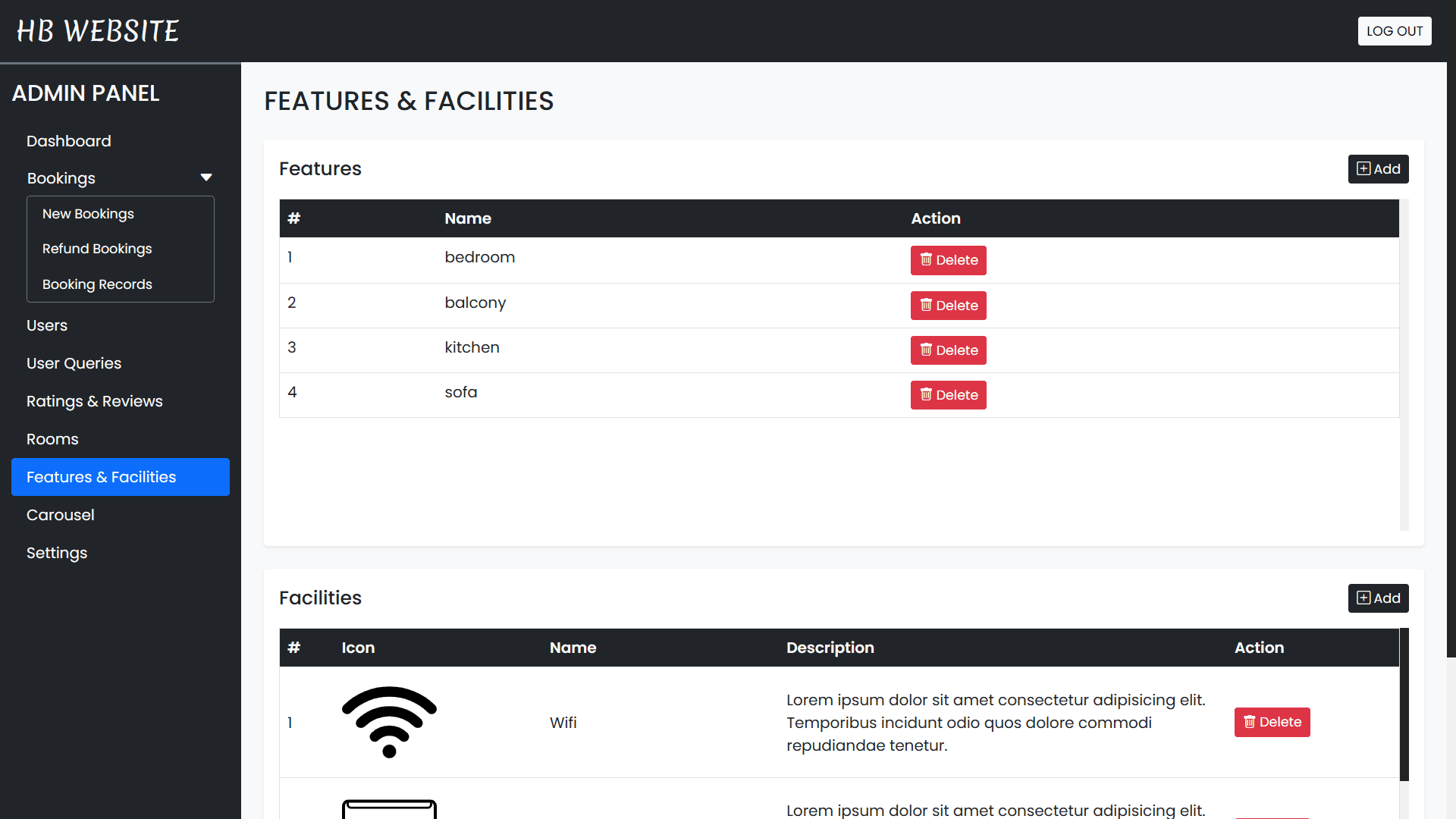The height and width of the screenshot is (819, 1456).
Task: Delete the balcony feature
Action: click(948, 306)
